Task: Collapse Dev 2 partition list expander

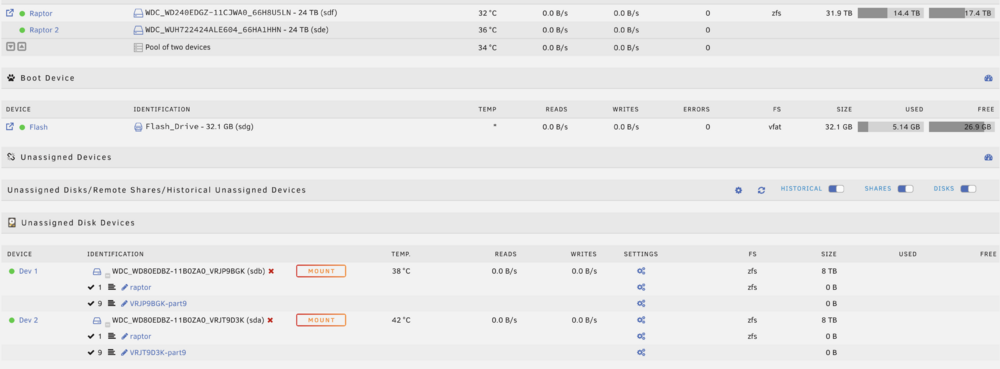Action: pos(108,323)
